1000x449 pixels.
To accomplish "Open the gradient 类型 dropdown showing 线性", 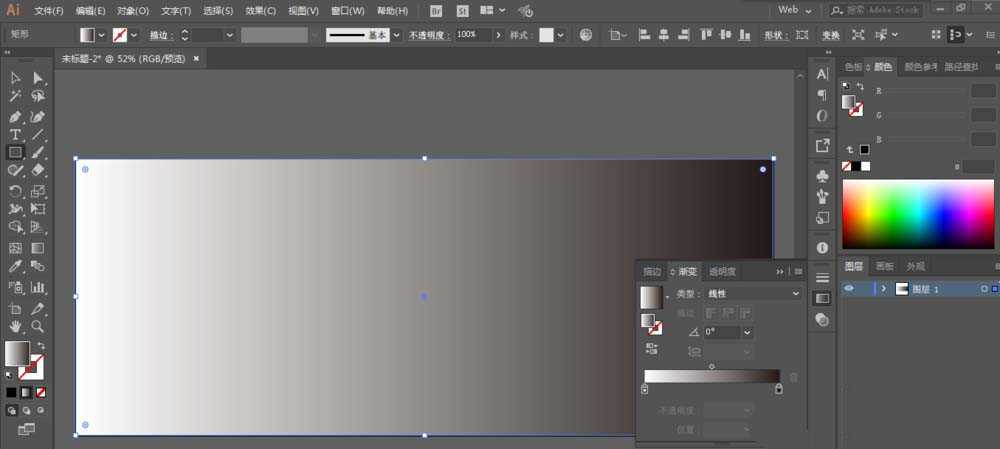I will (753, 294).
